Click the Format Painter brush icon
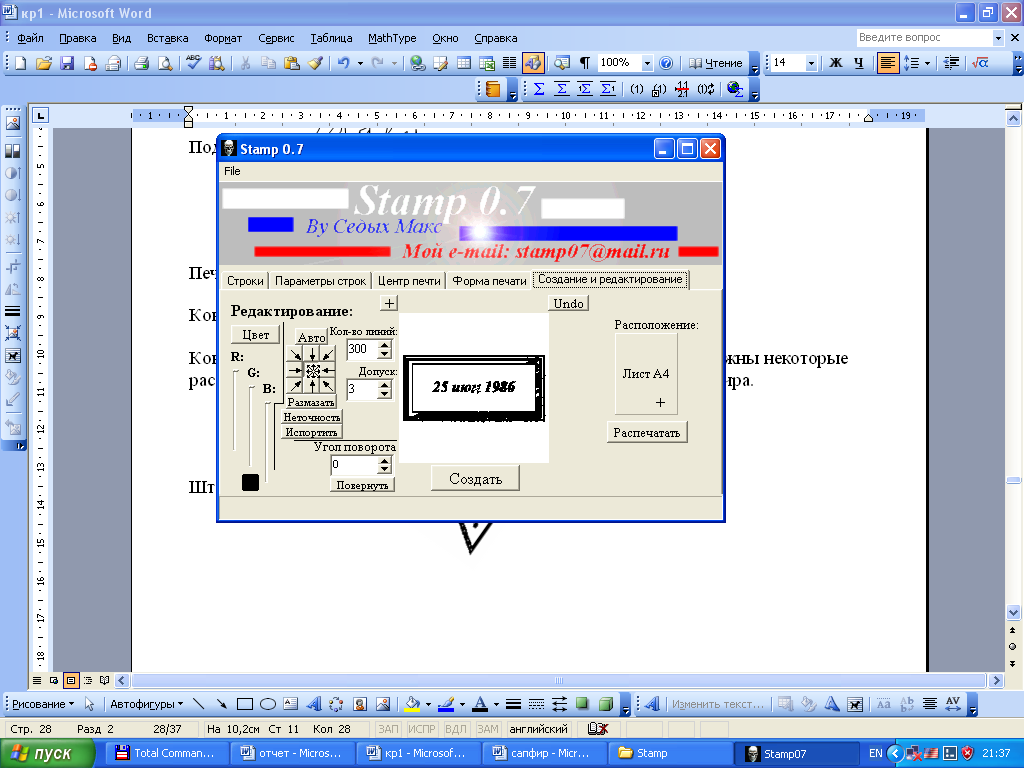The width and height of the screenshot is (1024, 768). 315,63
